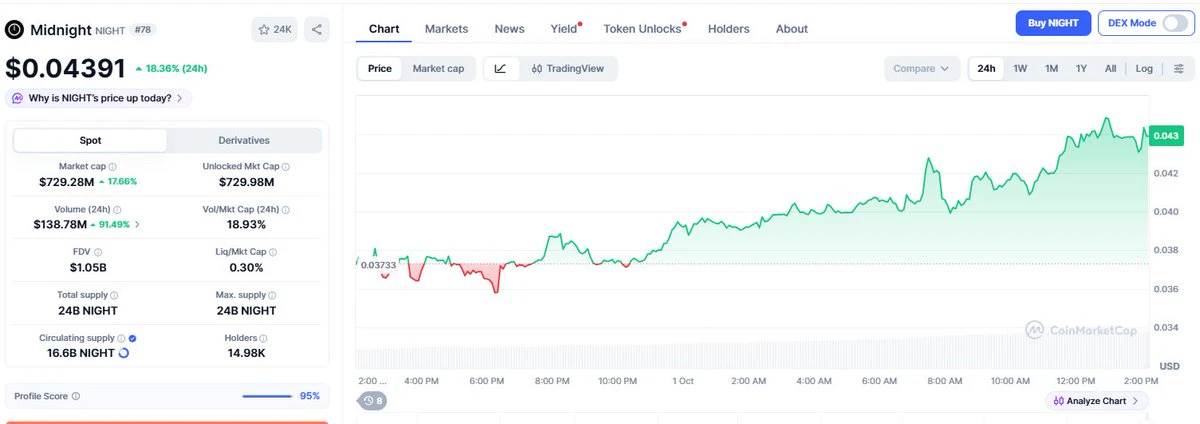Open Why is NIGHT's price up today

(99, 98)
